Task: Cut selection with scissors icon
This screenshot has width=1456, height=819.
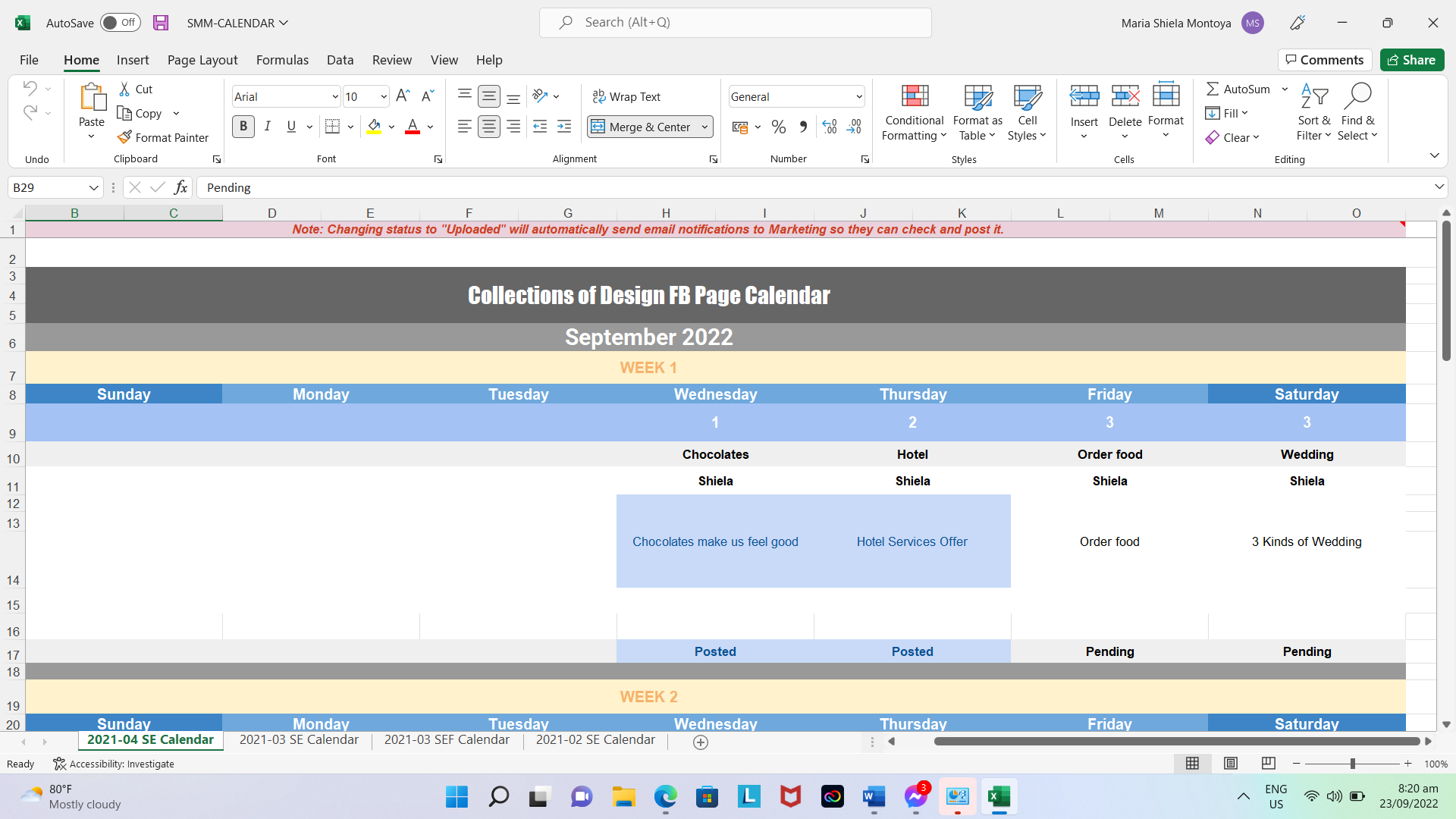Action: [125, 89]
